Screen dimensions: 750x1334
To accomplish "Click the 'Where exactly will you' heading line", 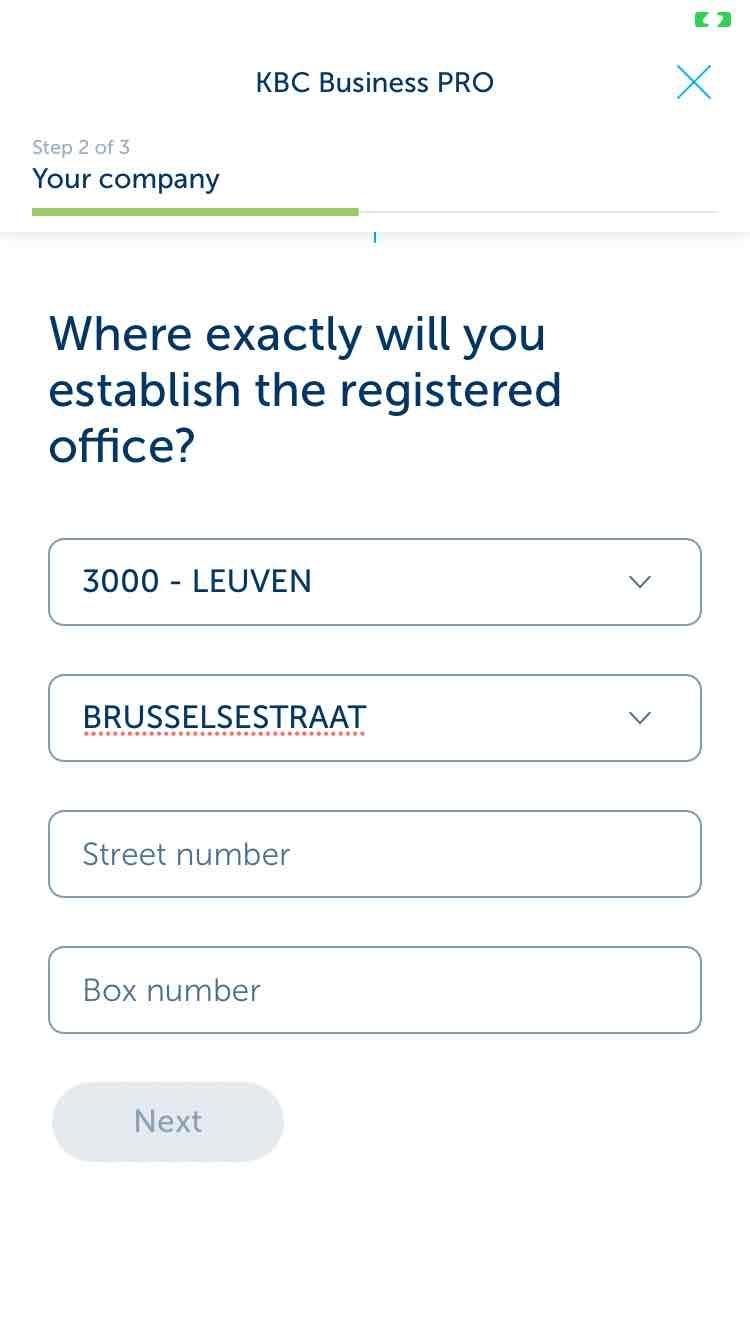I will [297, 334].
